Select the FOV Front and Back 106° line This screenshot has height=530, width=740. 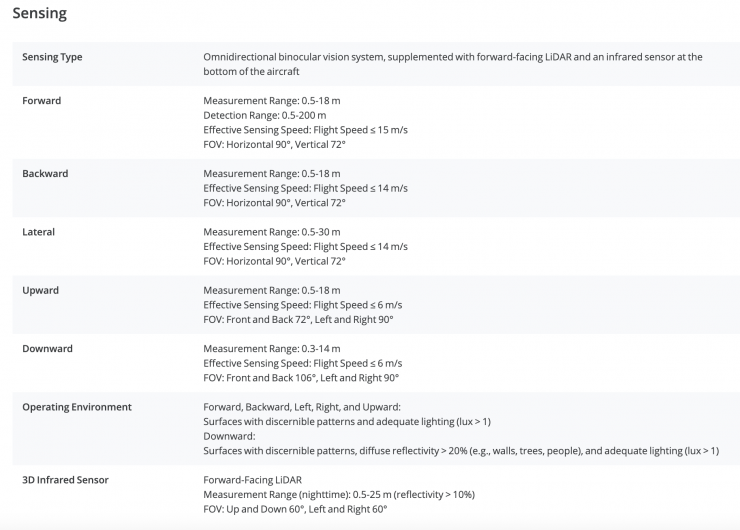click(x=300, y=378)
